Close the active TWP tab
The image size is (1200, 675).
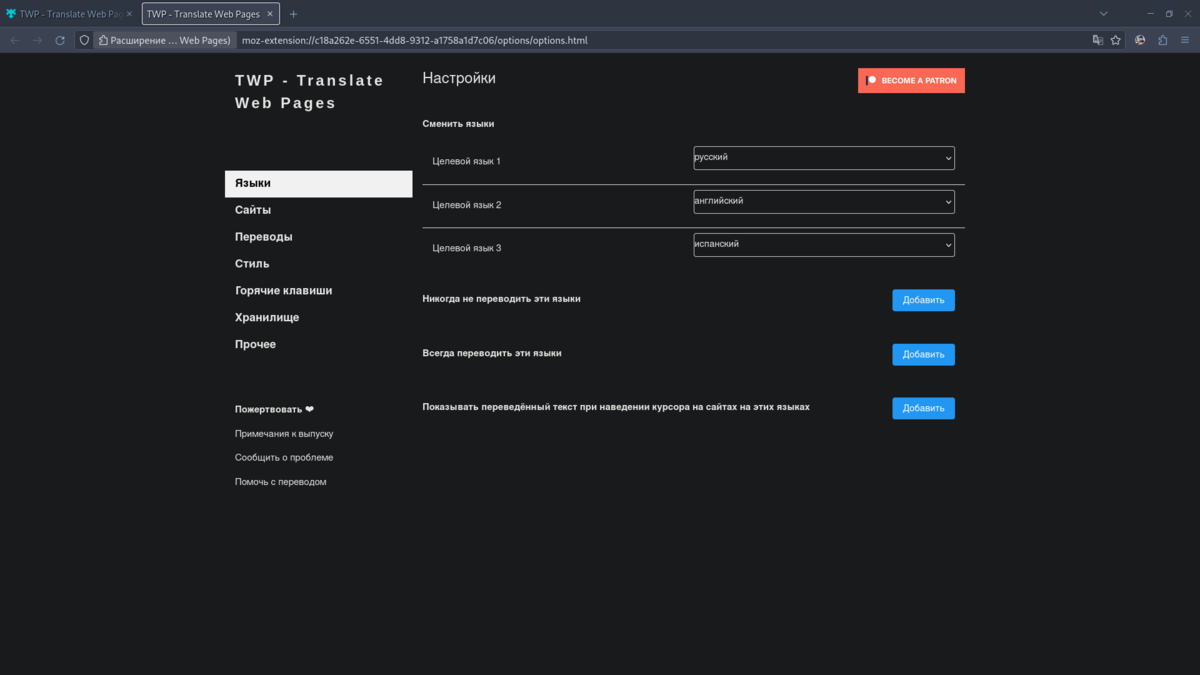[270, 14]
